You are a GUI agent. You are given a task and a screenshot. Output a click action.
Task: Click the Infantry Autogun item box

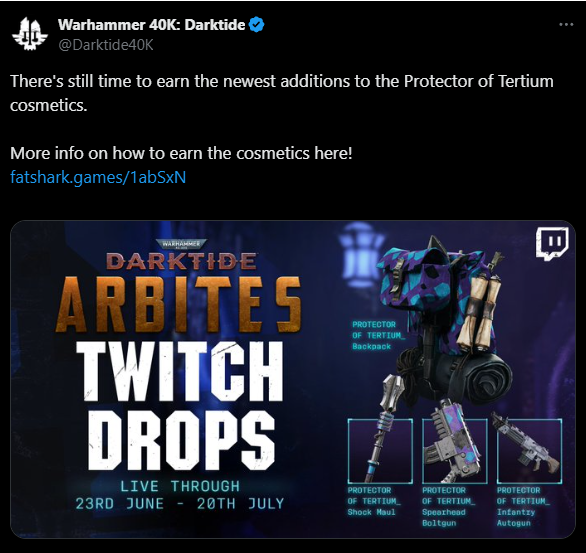point(529,451)
